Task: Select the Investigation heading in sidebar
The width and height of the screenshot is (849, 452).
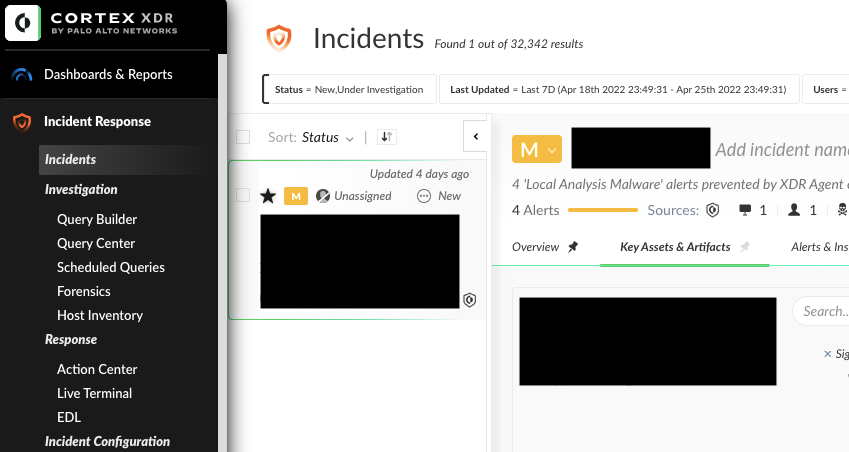Action: 81,189
